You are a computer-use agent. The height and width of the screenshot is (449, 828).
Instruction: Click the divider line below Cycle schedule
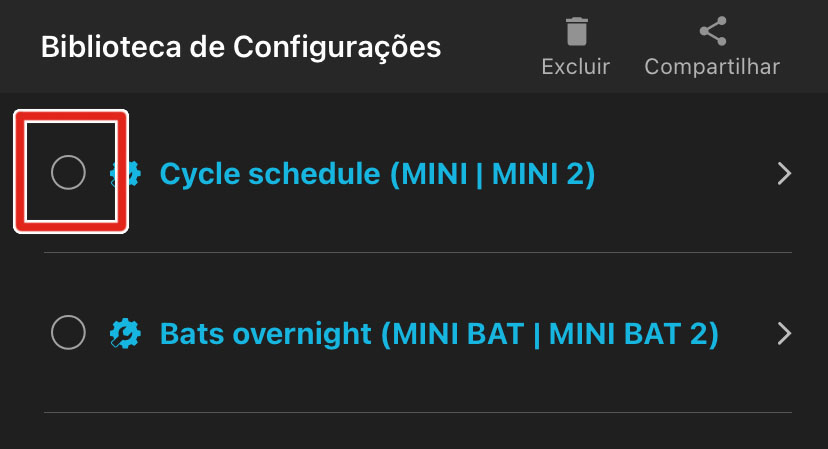pos(417,253)
